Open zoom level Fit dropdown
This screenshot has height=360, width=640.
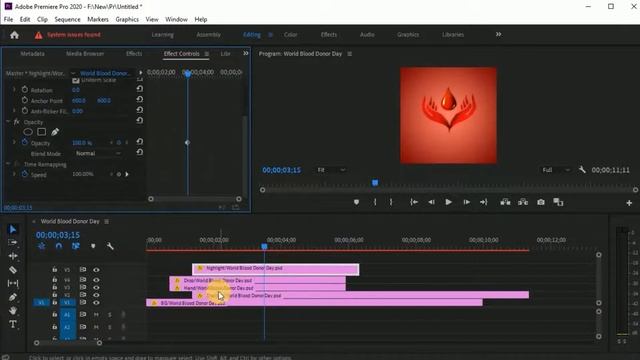[331, 170]
